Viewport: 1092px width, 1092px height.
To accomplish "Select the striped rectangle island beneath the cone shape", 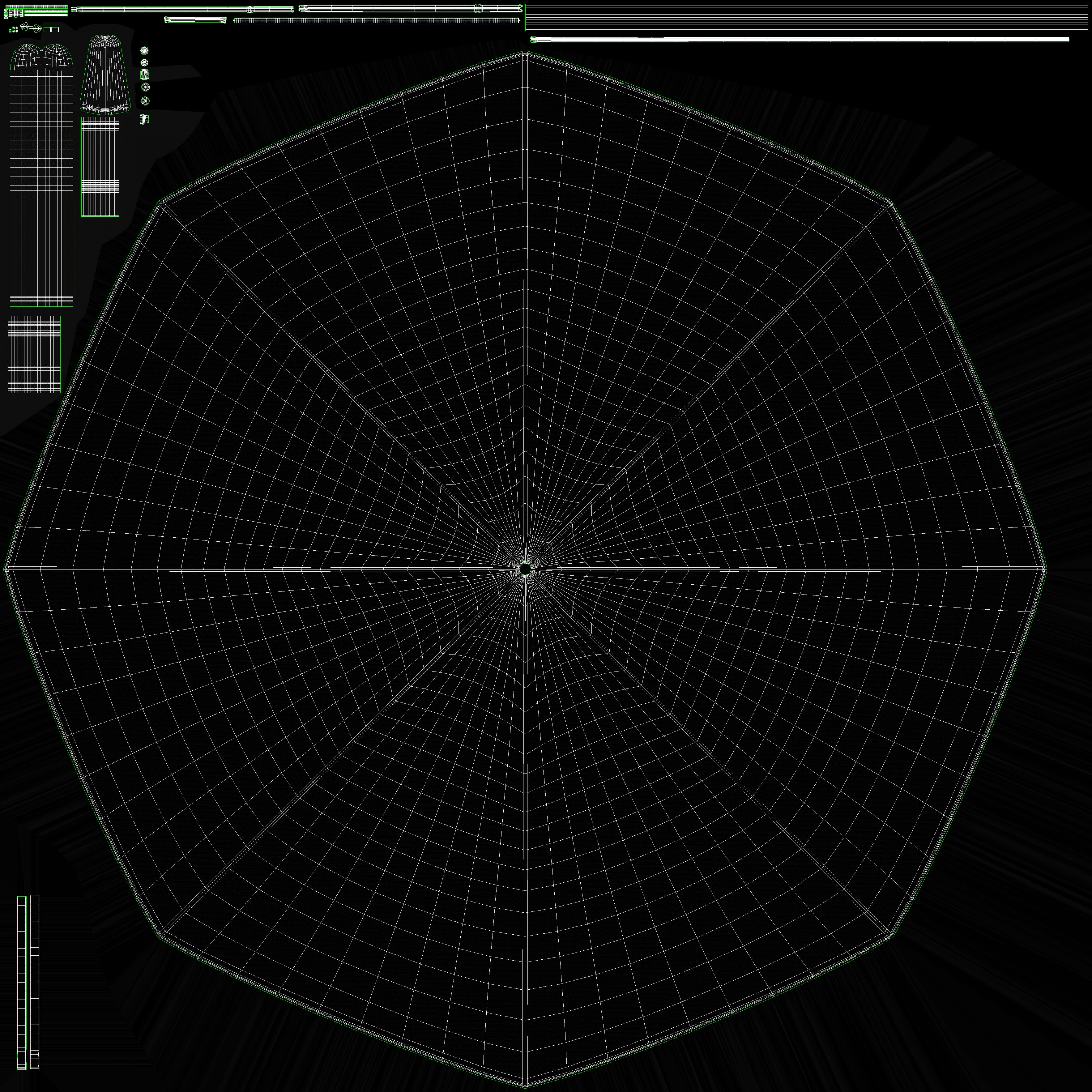I will 101,167.
